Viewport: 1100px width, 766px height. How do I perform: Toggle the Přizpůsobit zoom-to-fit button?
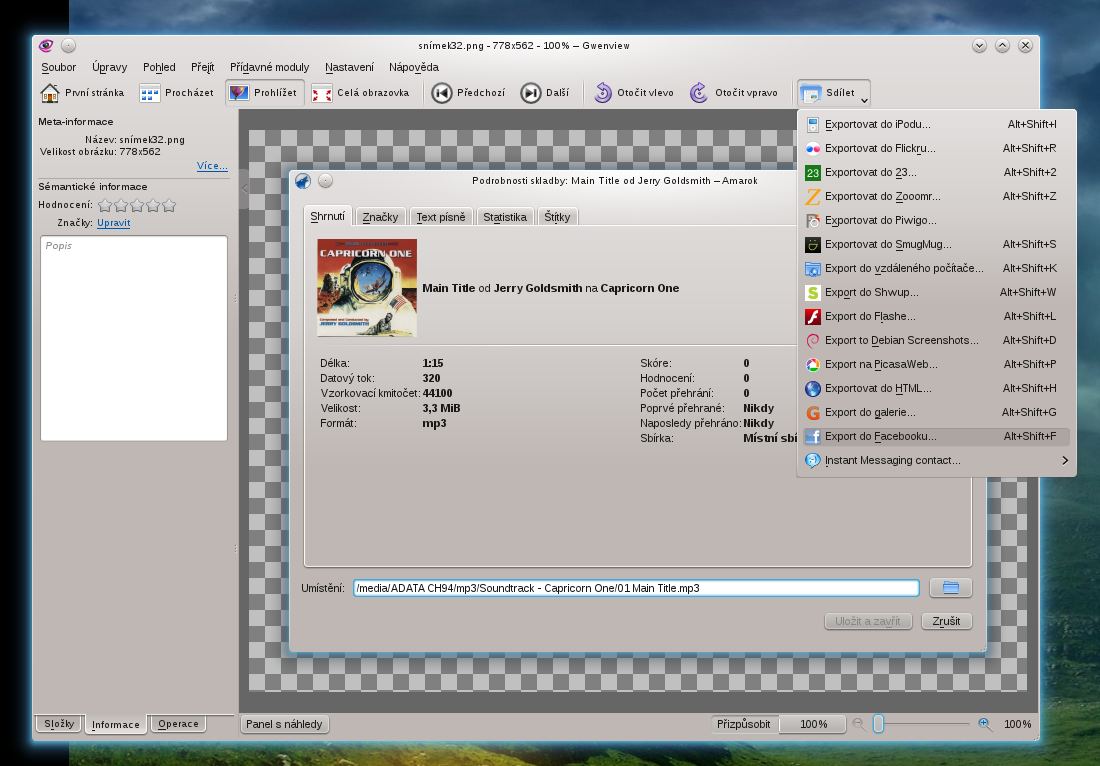click(745, 724)
